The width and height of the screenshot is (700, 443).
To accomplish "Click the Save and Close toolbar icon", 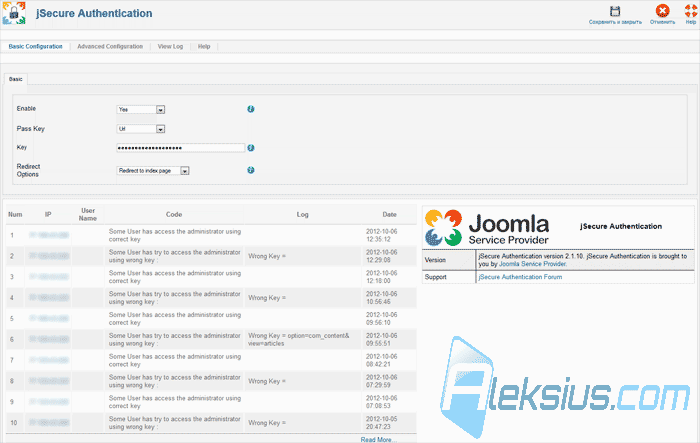I will click(615, 11).
